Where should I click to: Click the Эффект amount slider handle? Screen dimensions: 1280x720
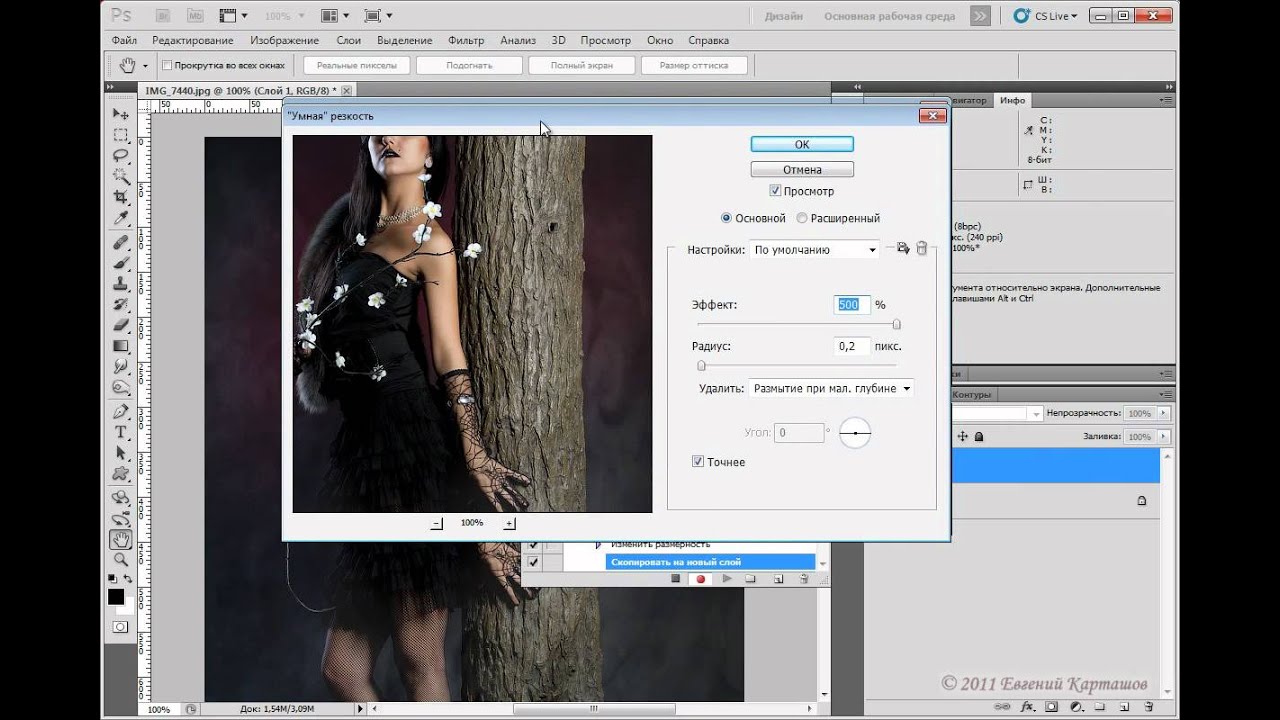(896, 324)
